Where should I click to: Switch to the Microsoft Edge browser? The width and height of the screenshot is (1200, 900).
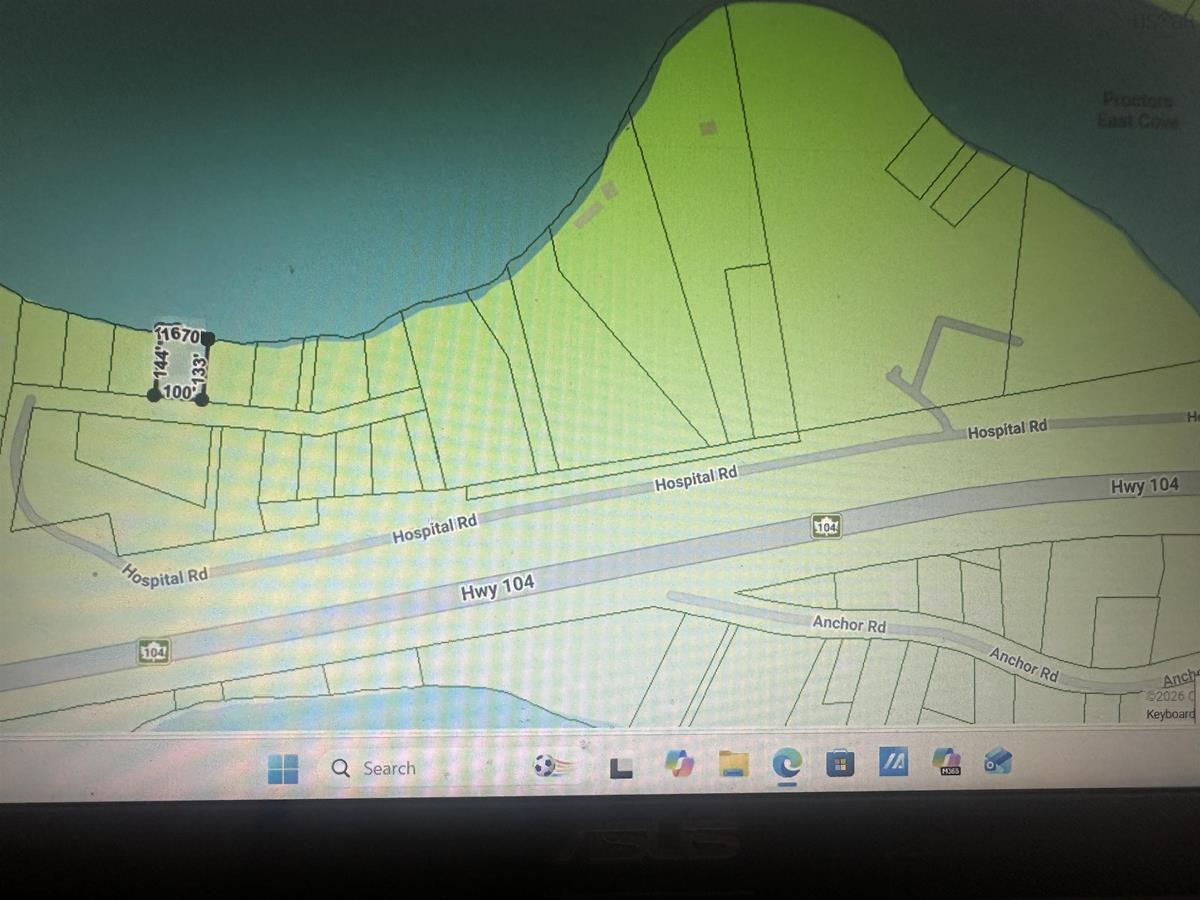(x=787, y=763)
